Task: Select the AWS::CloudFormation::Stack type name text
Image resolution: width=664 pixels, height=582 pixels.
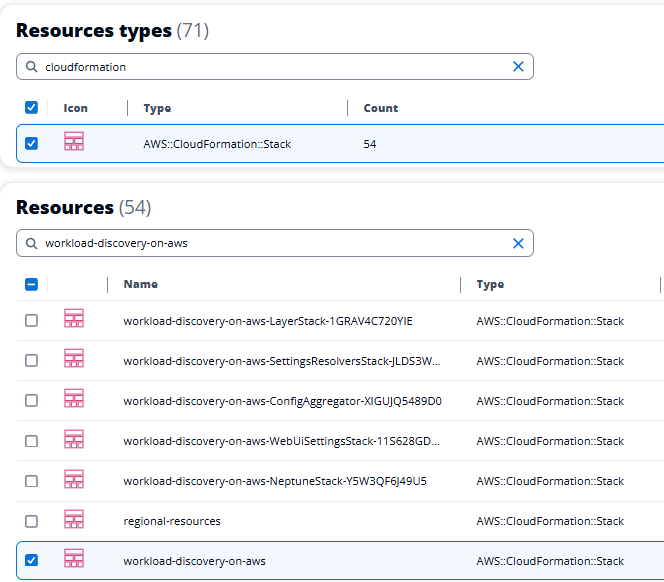Action: (217, 144)
